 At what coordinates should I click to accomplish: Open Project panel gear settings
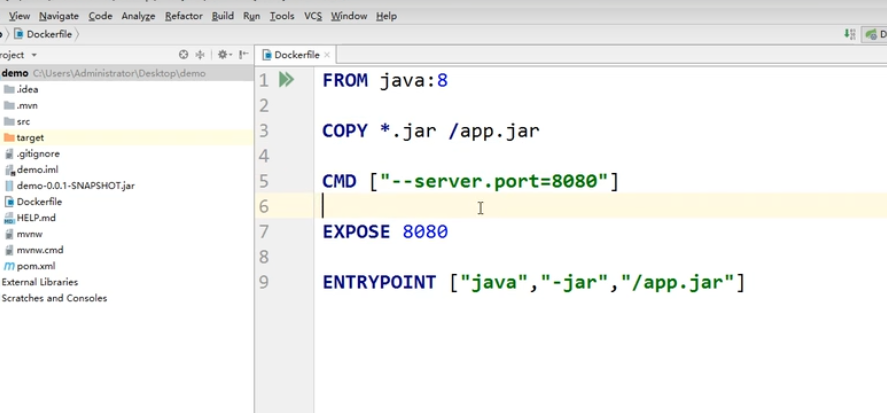pos(223,55)
